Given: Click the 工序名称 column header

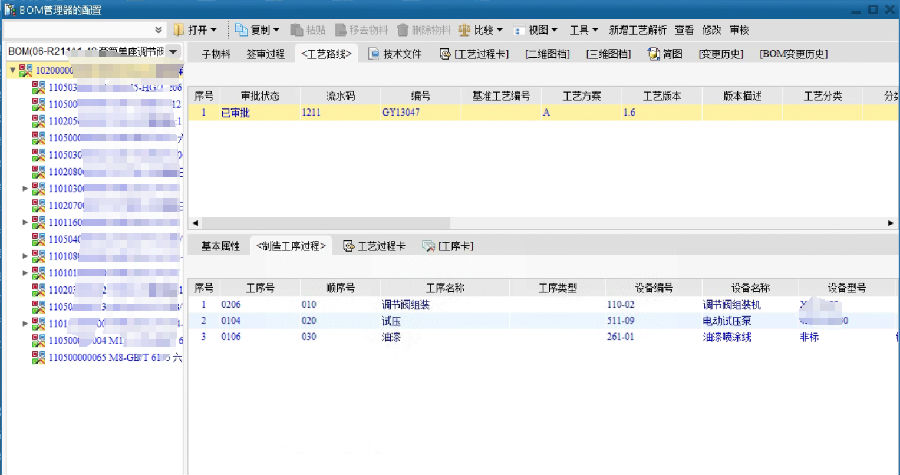Looking at the screenshot, I should [x=445, y=288].
